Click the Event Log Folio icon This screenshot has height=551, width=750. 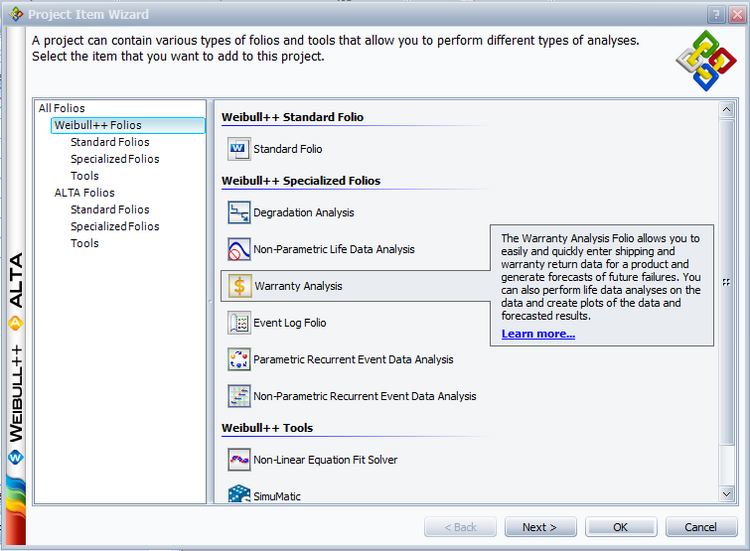(x=239, y=323)
